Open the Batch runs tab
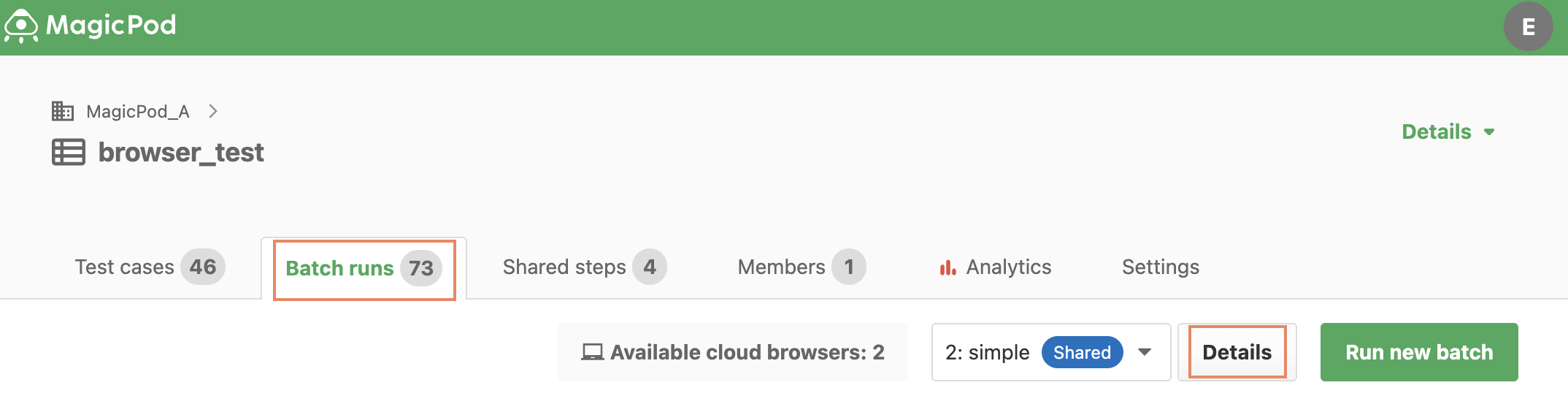The height and width of the screenshot is (396, 1568). pos(364,268)
